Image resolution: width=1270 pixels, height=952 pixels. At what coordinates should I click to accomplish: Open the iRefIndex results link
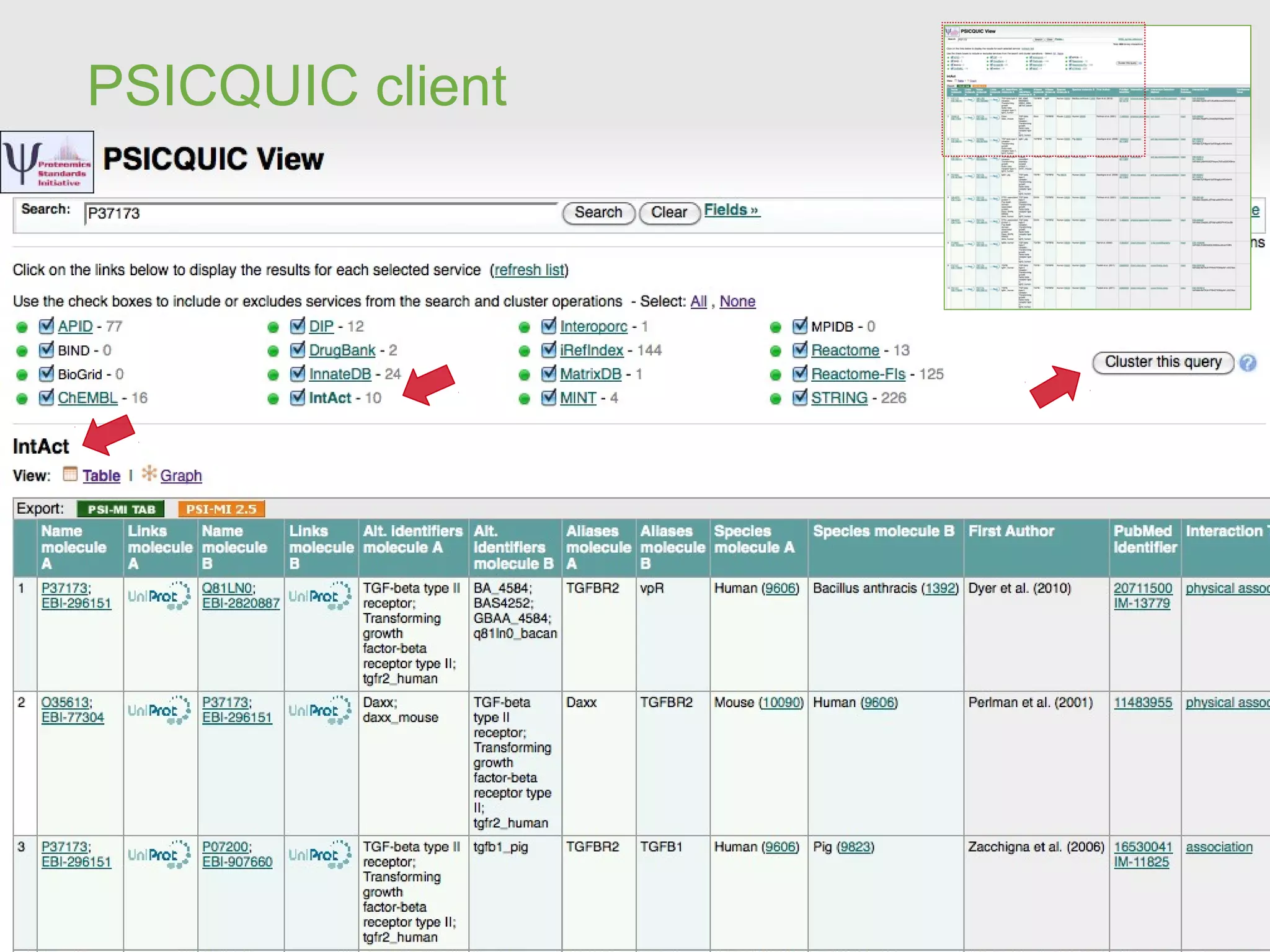[x=591, y=350]
